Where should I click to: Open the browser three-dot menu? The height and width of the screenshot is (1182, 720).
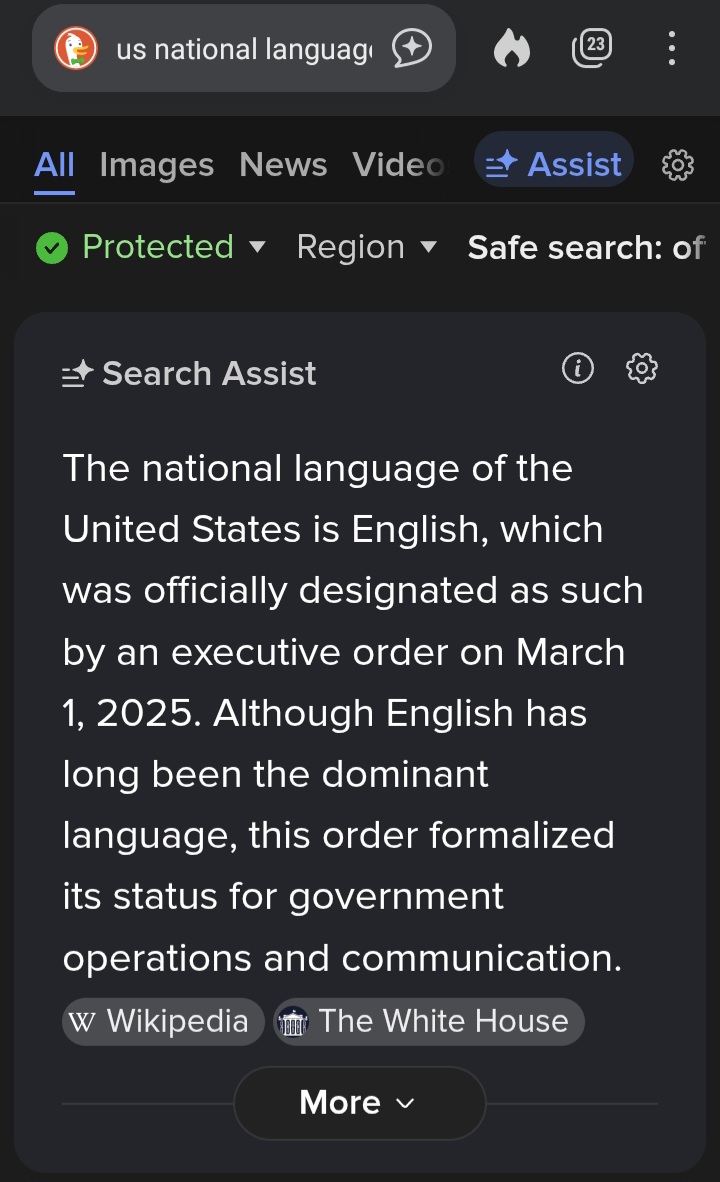pyautogui.click(x=671, y=48)
